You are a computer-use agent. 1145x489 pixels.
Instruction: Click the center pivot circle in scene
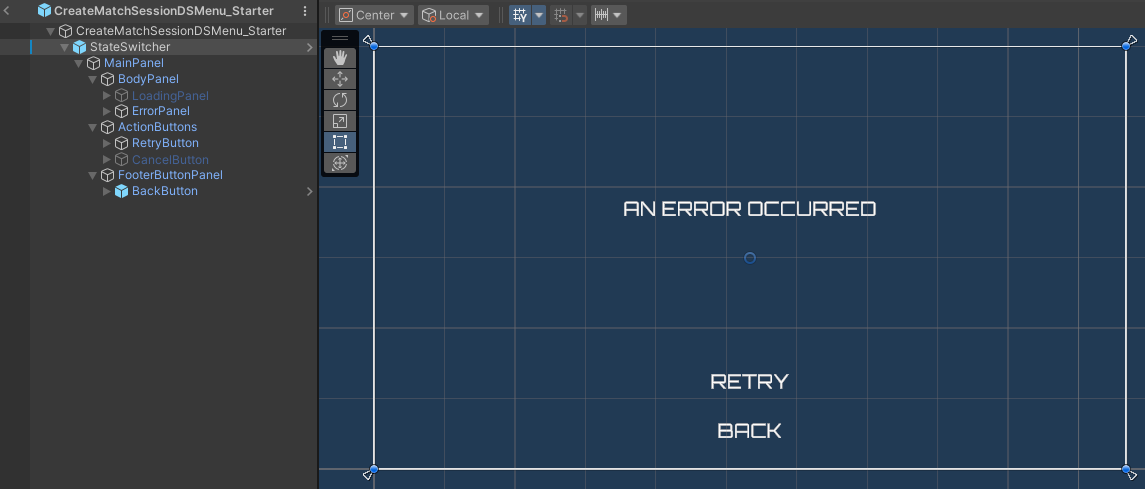pyautogui.click(x=749, y=258)
